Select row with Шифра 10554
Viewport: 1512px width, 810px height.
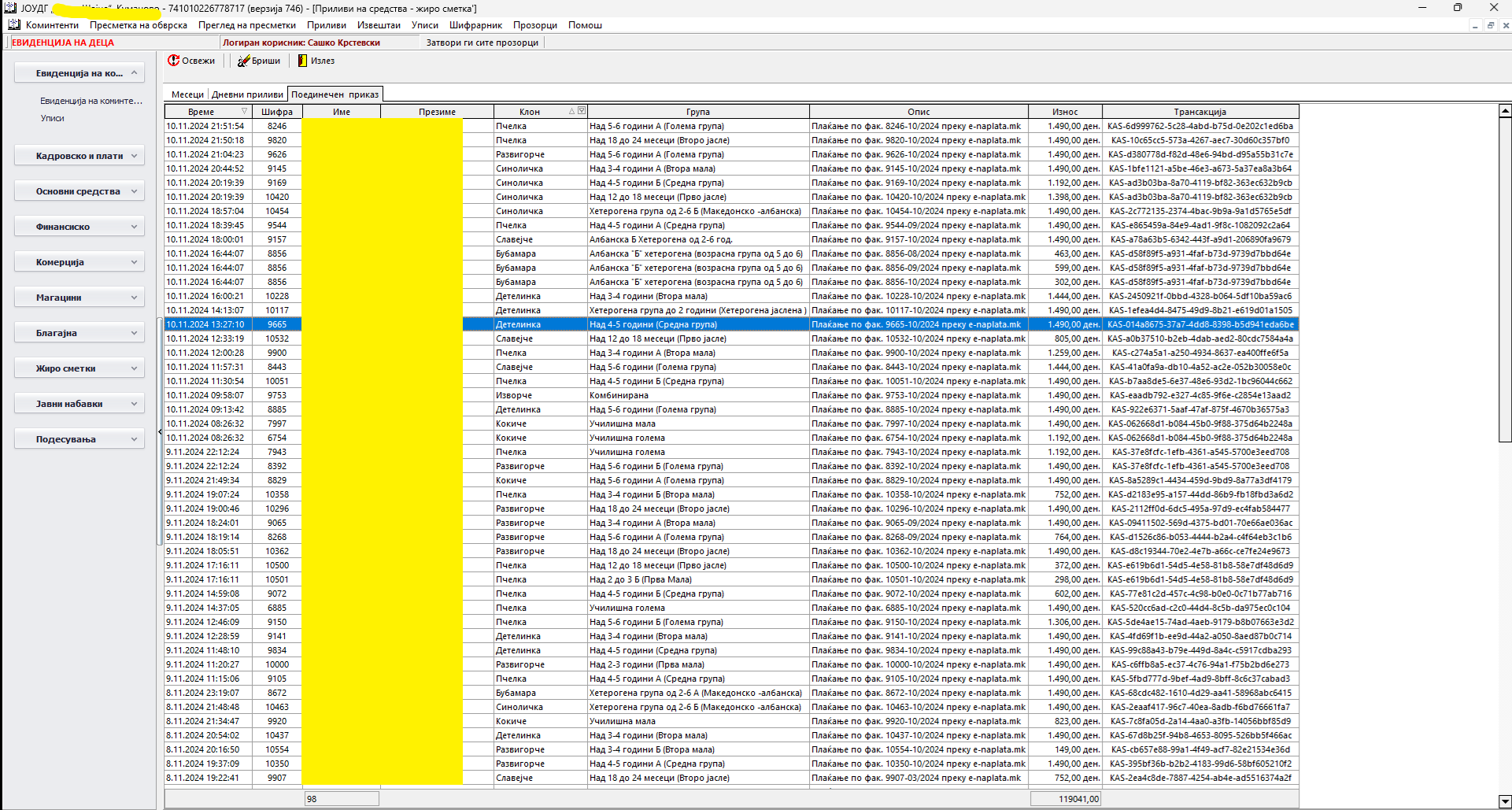(731, 749)
